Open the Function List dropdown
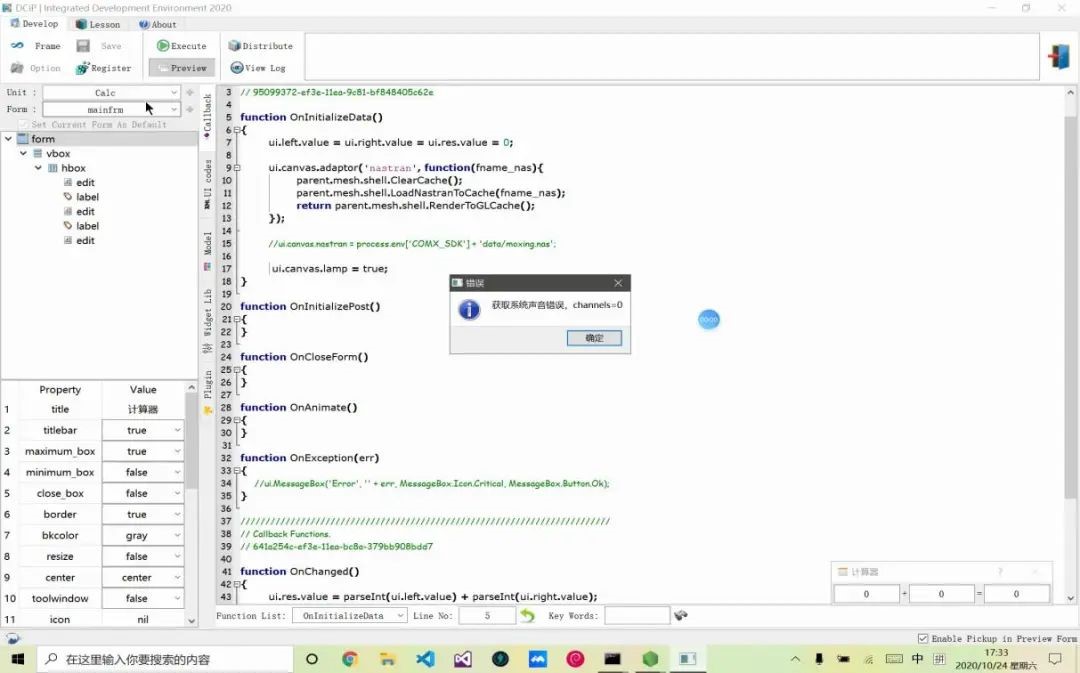Image resolution: width=1080 pixels, height=673 pixels. coord(350,615)
